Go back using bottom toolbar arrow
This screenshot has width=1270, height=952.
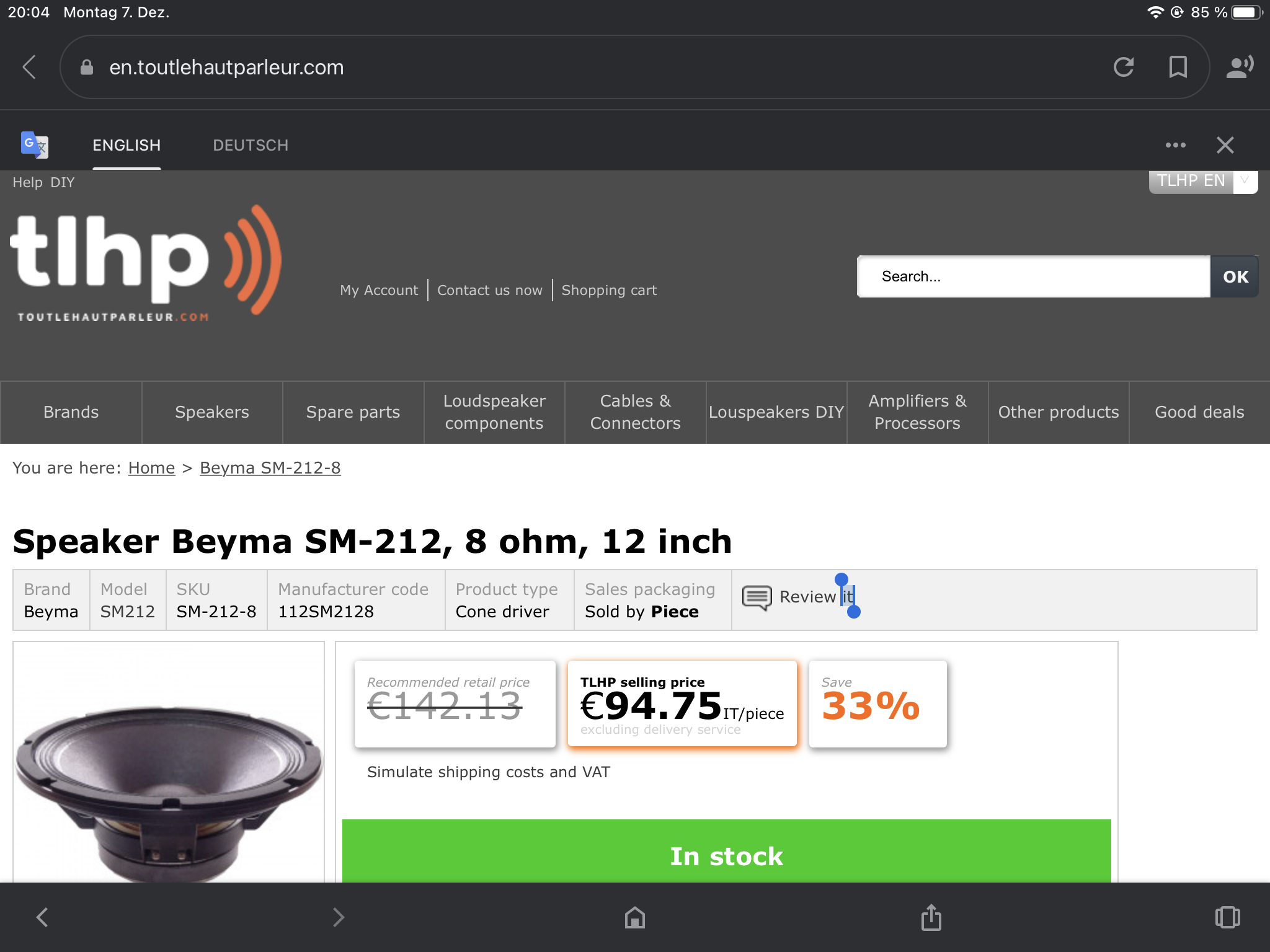[42, 917]
